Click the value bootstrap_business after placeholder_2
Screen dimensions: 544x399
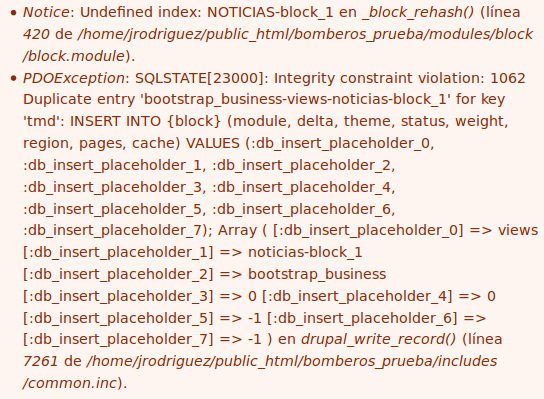pyautogui.click(x=317, y=274)
